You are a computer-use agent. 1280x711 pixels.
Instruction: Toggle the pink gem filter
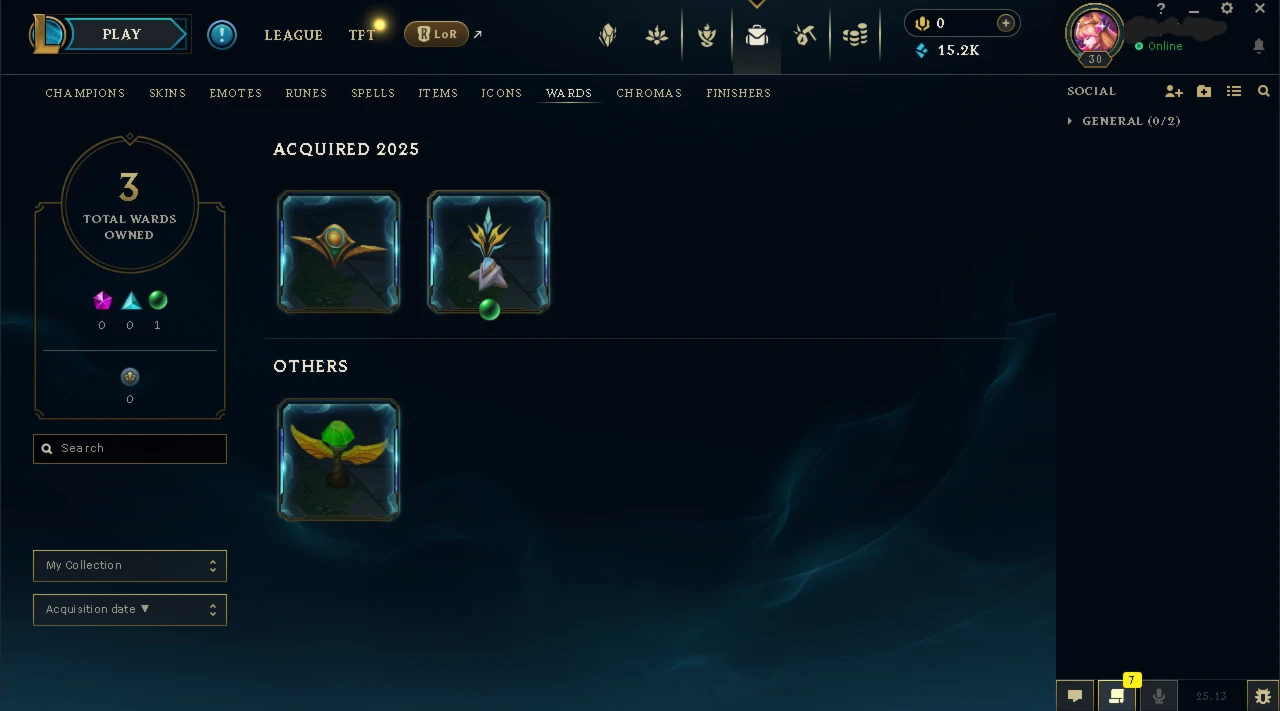pos(102,300)
